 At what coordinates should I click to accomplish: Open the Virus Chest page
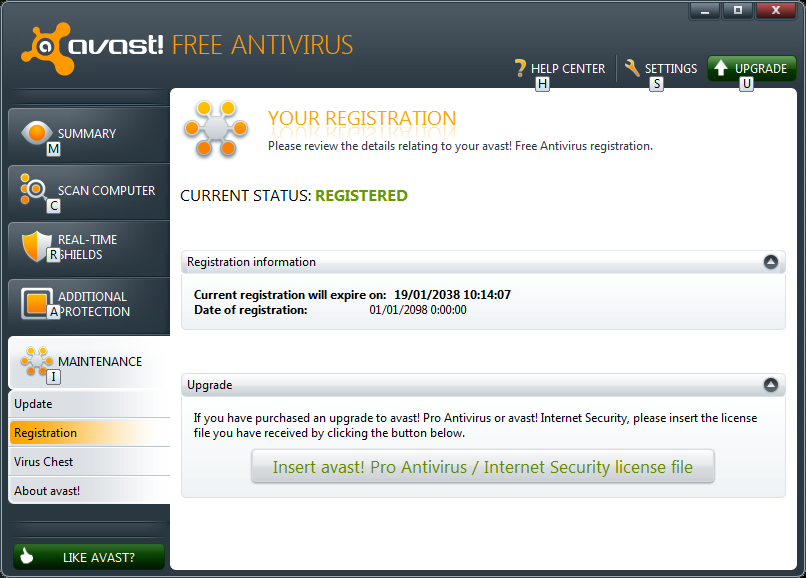88,462
